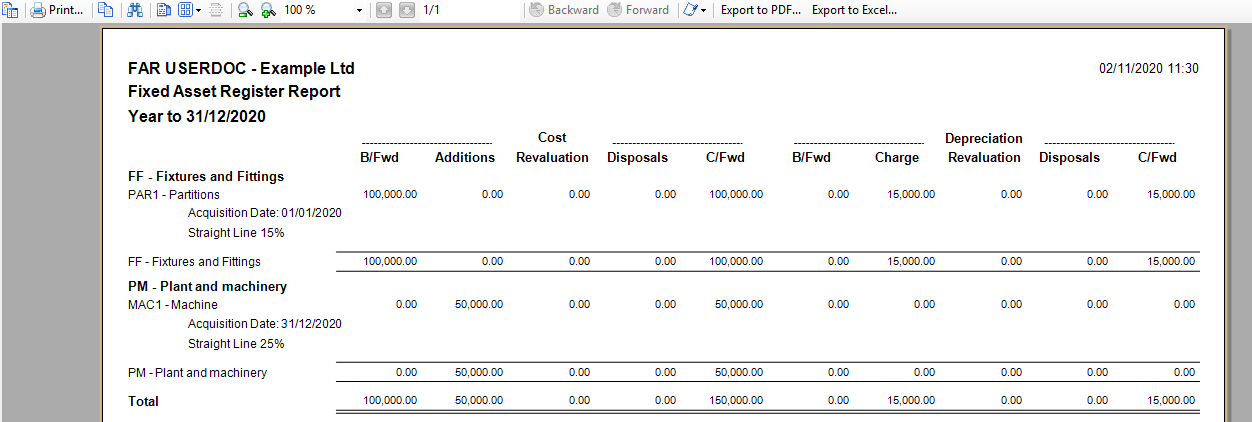Click the MAC1 - Machine asset row label
Image resolution: width=1252 pixels, height=422 pixels.
point(173,305)
